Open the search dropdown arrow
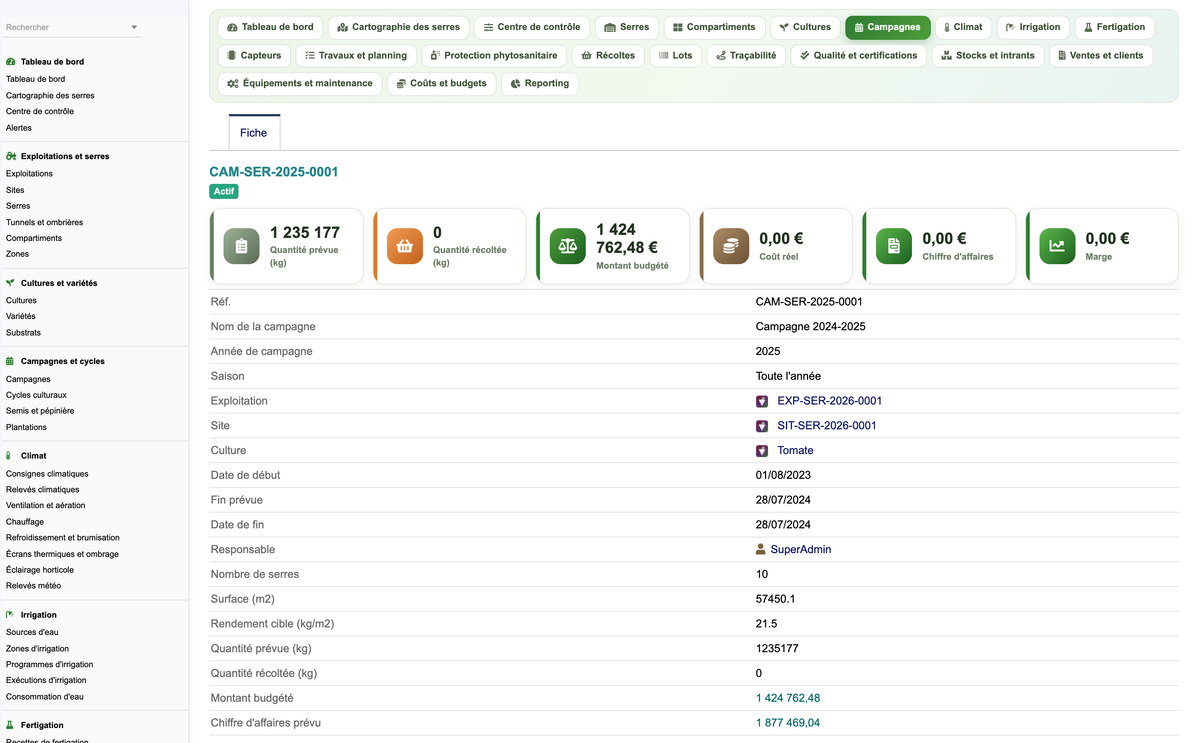This screenshot has width=1200, height=743. pos(134,27)
